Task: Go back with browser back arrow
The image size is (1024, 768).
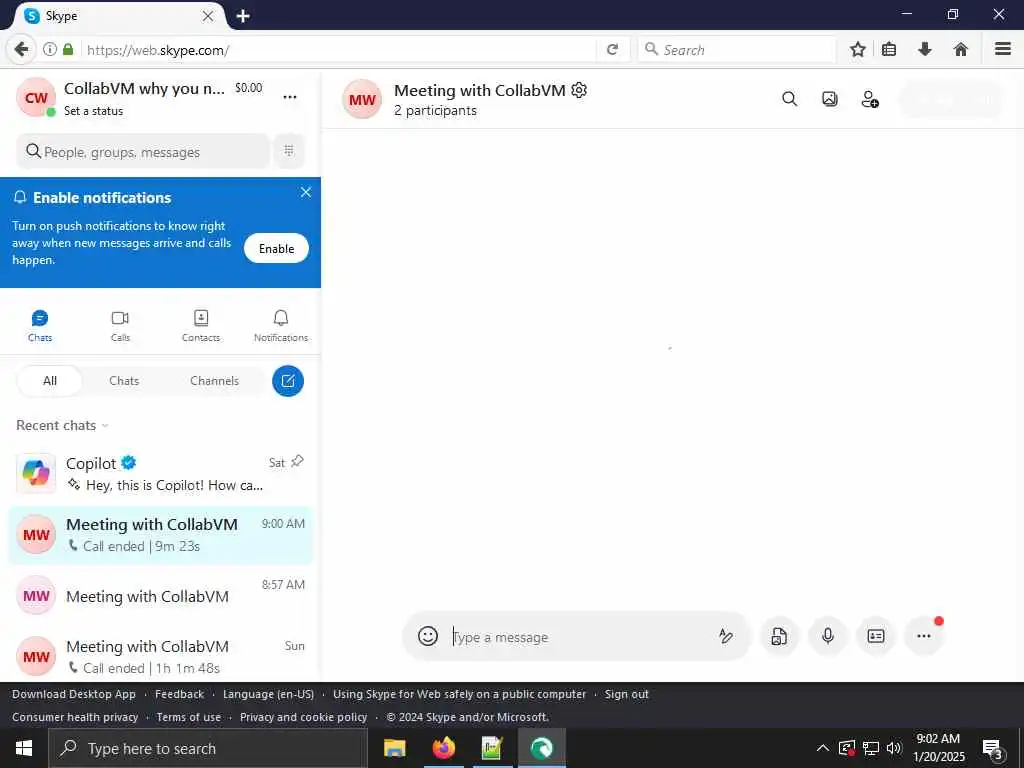Action: [21, 50]
